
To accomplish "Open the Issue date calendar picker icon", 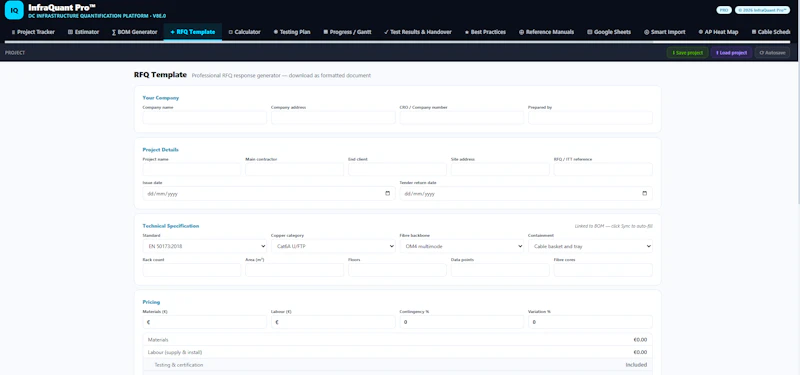I will (387, 193).
